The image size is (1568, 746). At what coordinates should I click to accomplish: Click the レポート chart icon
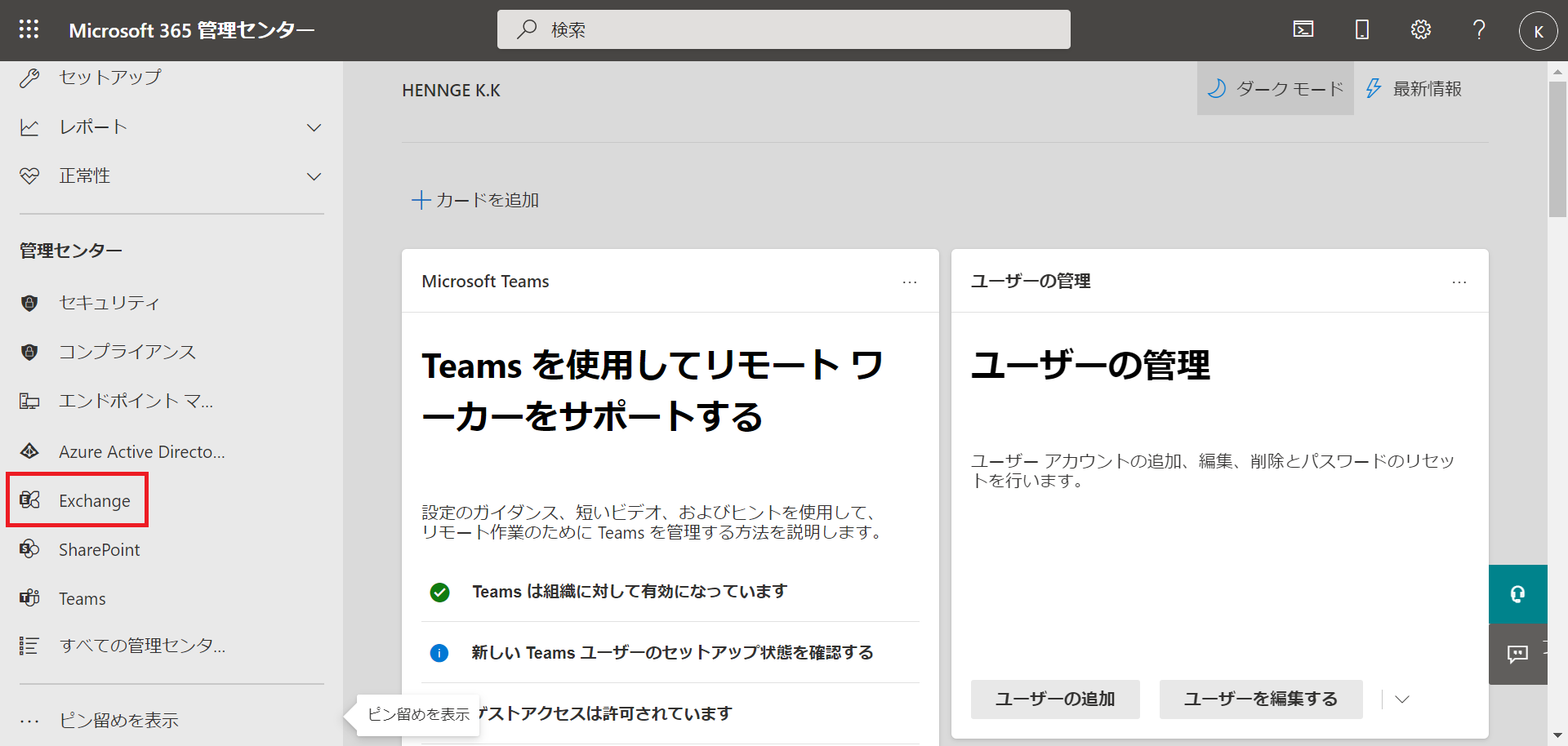pyautogui.click(x=29, y=127)
